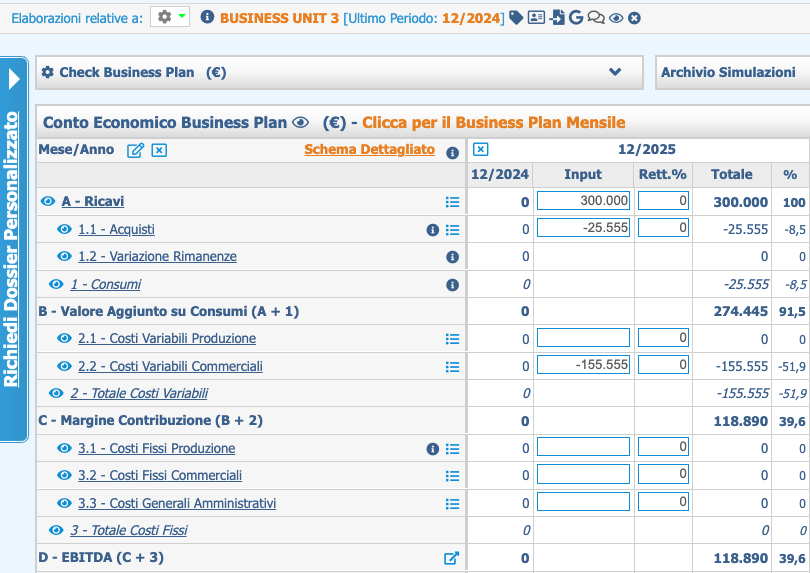Click the tag icon beside Business Unit 3
The width and height of the screenshot is (810, 573).
516,17
